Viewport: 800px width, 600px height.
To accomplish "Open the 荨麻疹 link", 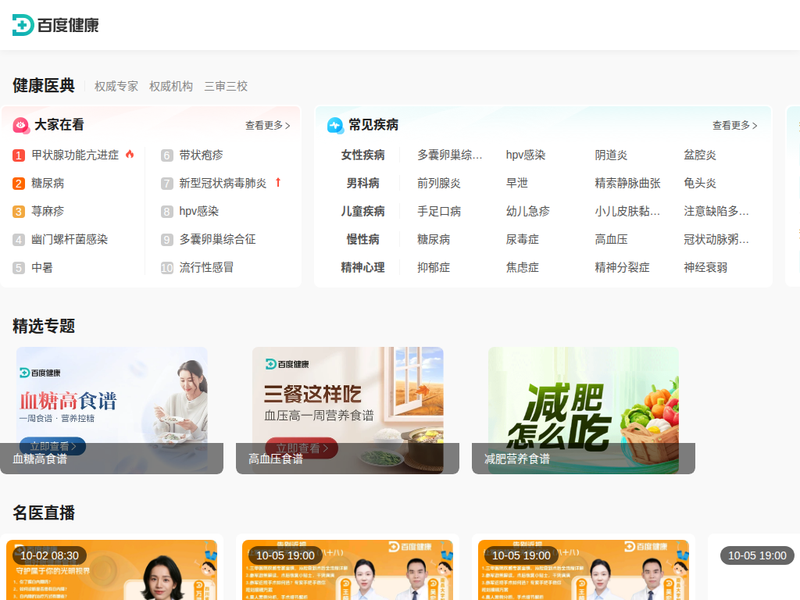I will click(x=47, y=211).
